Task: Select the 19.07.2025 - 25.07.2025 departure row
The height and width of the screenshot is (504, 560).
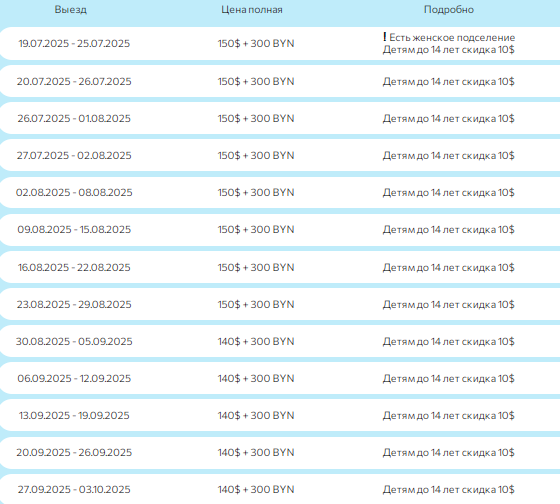Action: (x=280, y=44)
